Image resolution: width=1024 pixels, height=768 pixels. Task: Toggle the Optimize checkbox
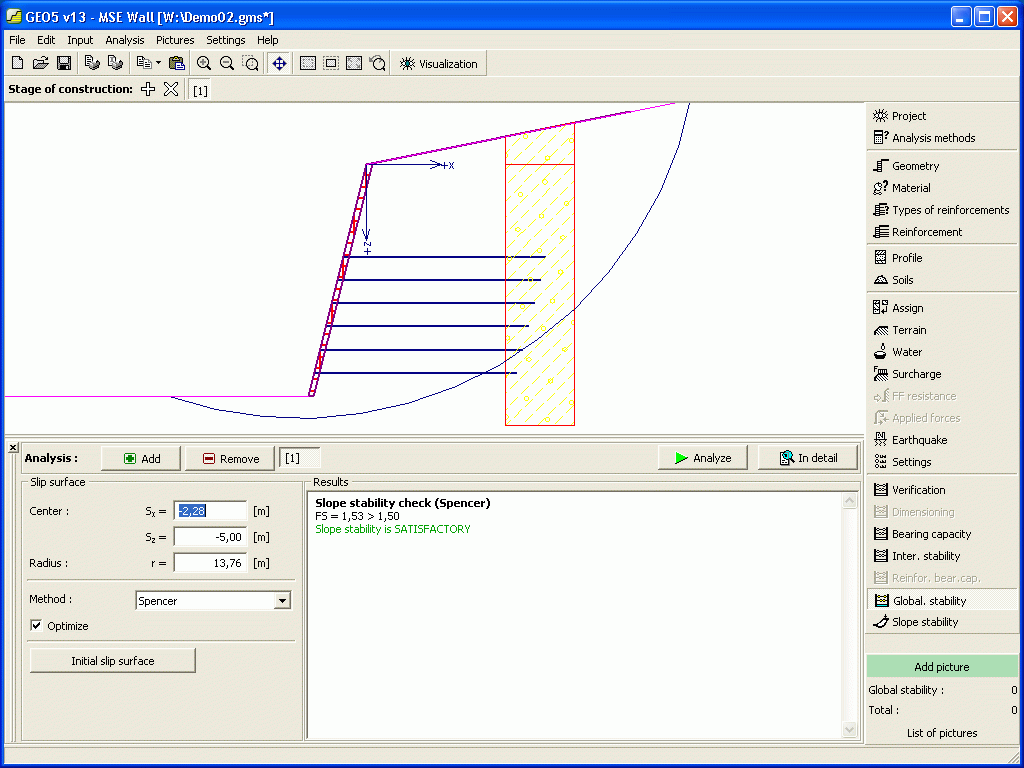click(x=38, y=626)
